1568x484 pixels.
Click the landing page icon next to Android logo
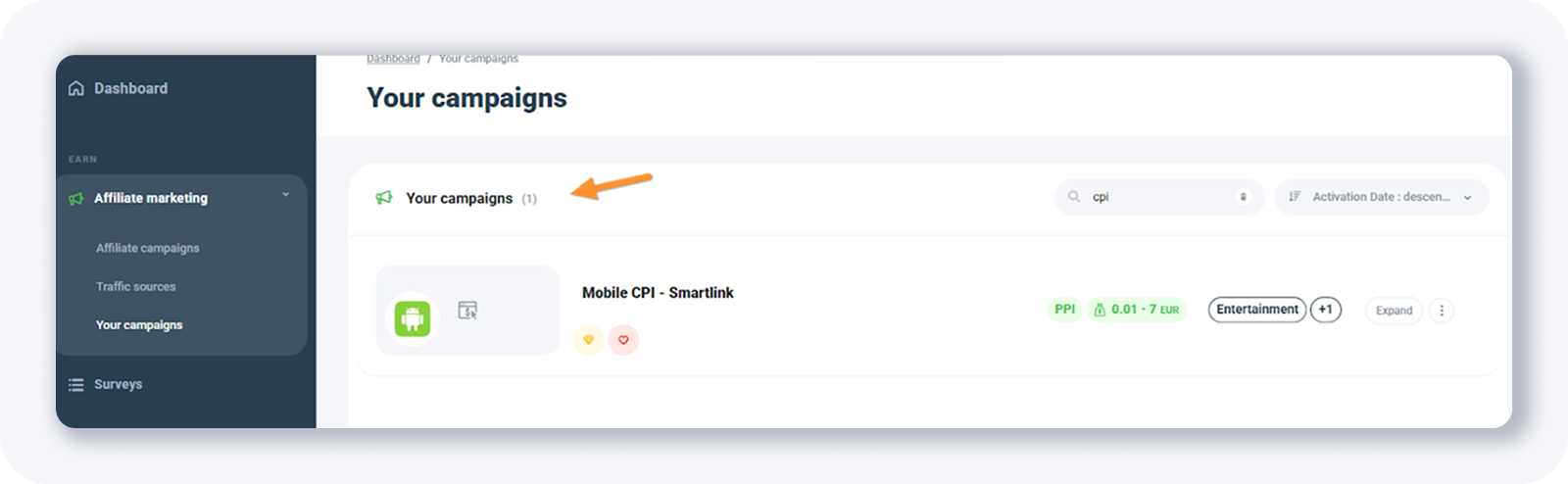coord(467,311)
